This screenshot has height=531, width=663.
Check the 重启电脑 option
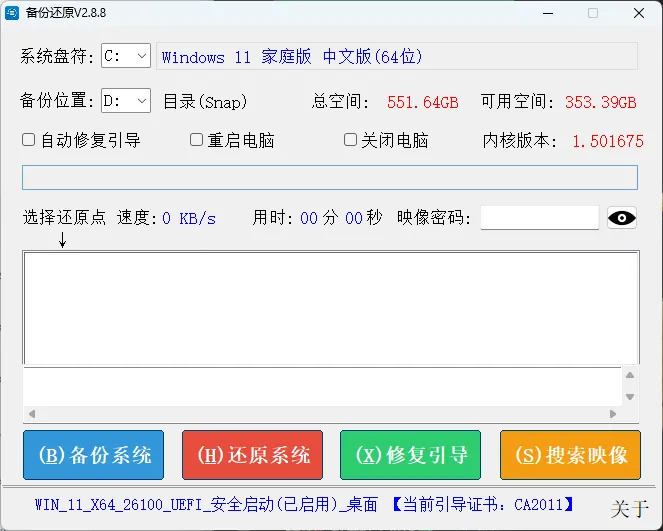tap(196, 140)
